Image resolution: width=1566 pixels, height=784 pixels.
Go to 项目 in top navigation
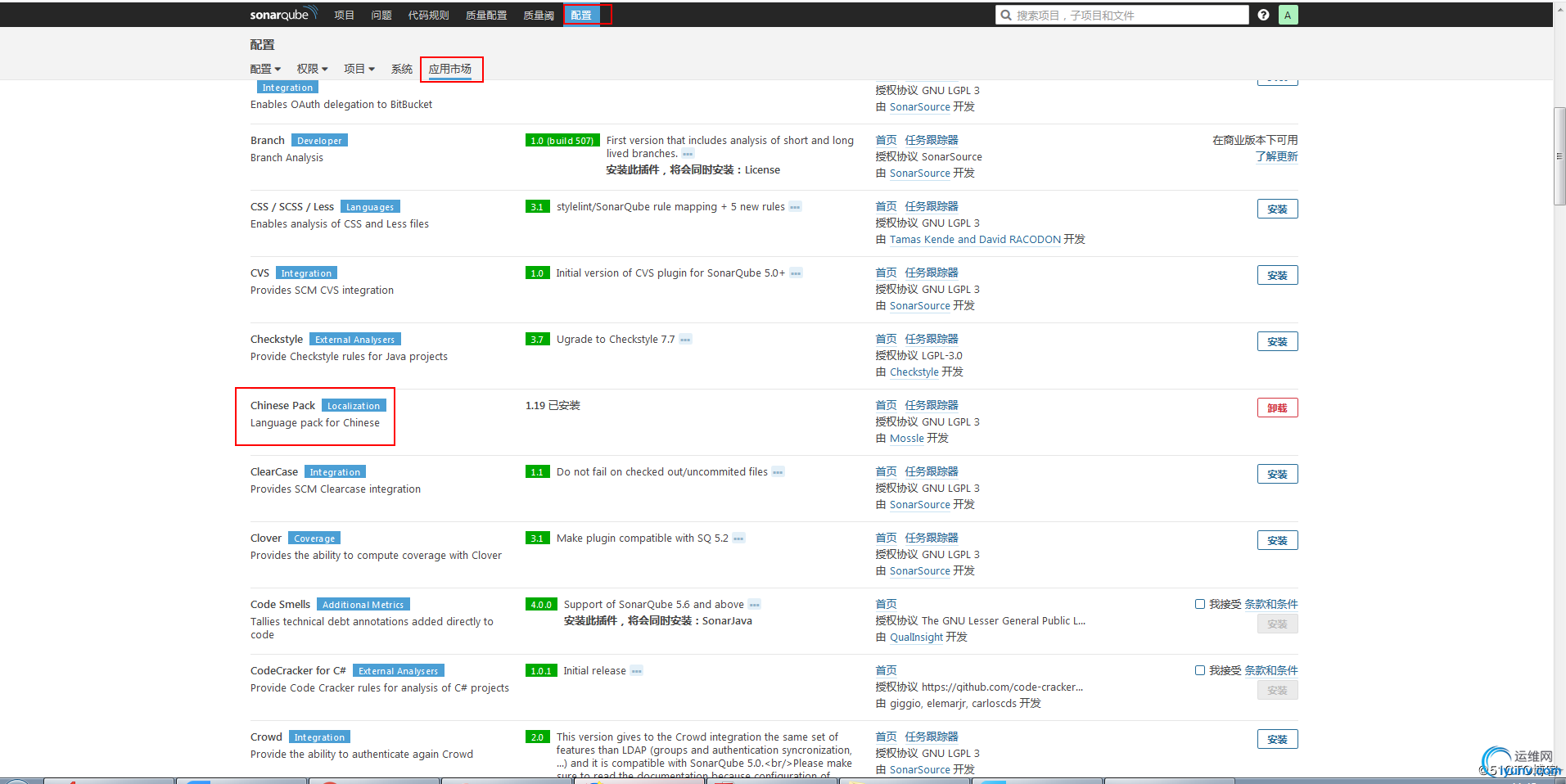(344, 15)
